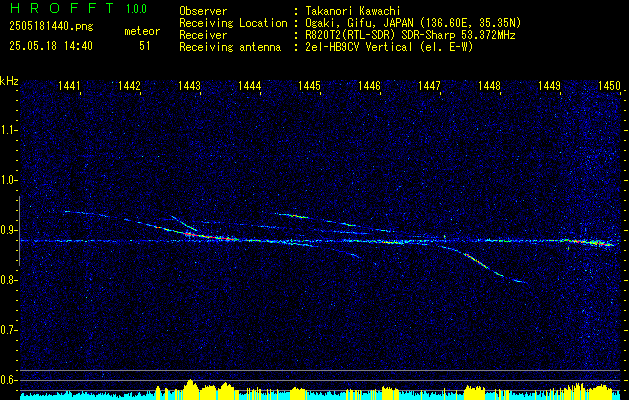Click the 1450 time marker
Screen dimensions: 629x400
click(x=609, y=85)
